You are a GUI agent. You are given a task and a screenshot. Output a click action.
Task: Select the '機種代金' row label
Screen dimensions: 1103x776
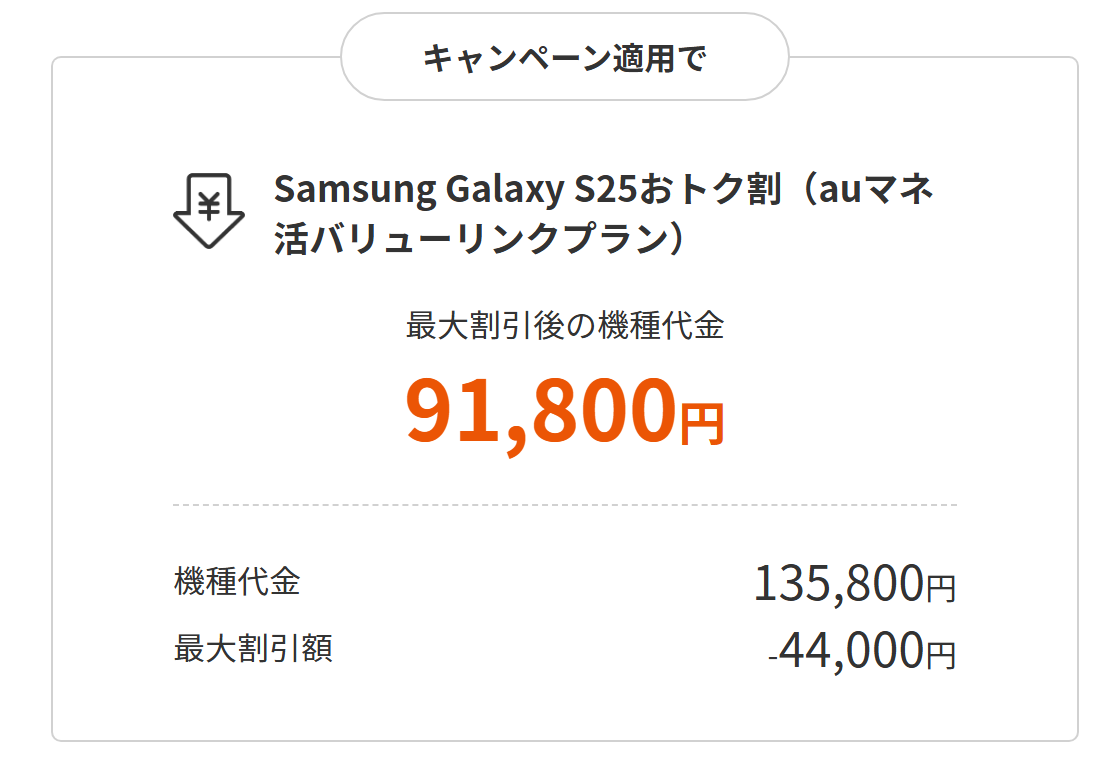(x=236, y=581)
